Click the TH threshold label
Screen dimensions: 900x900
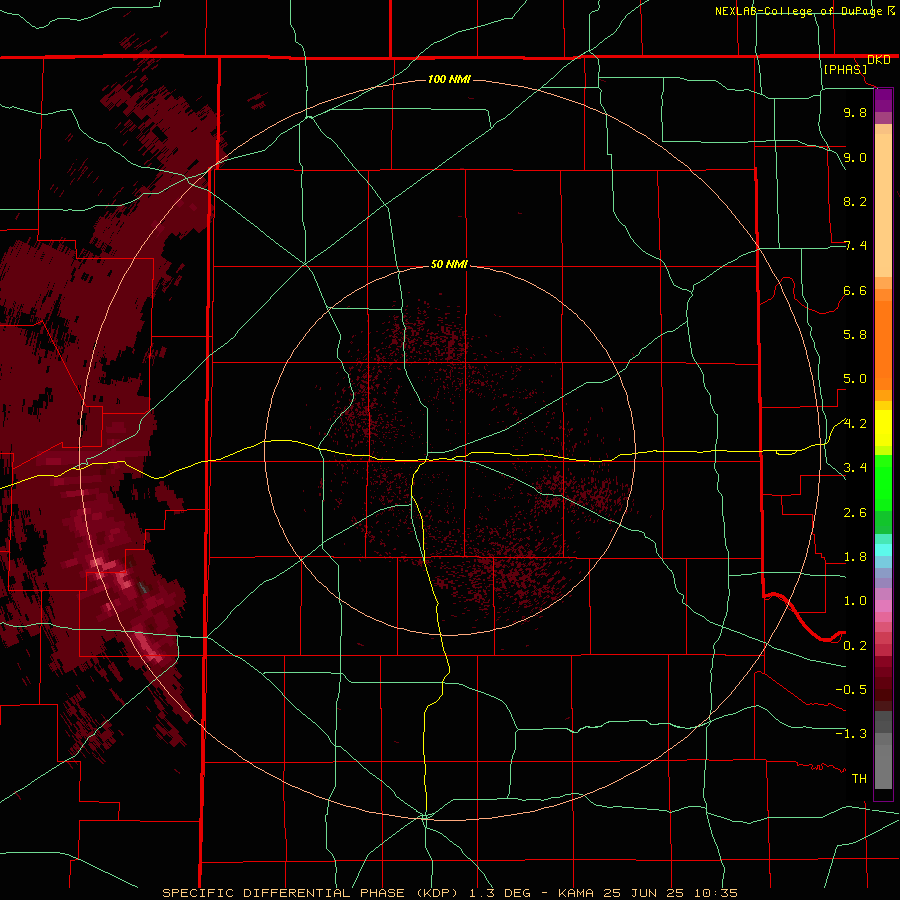(x=859, y=779)
